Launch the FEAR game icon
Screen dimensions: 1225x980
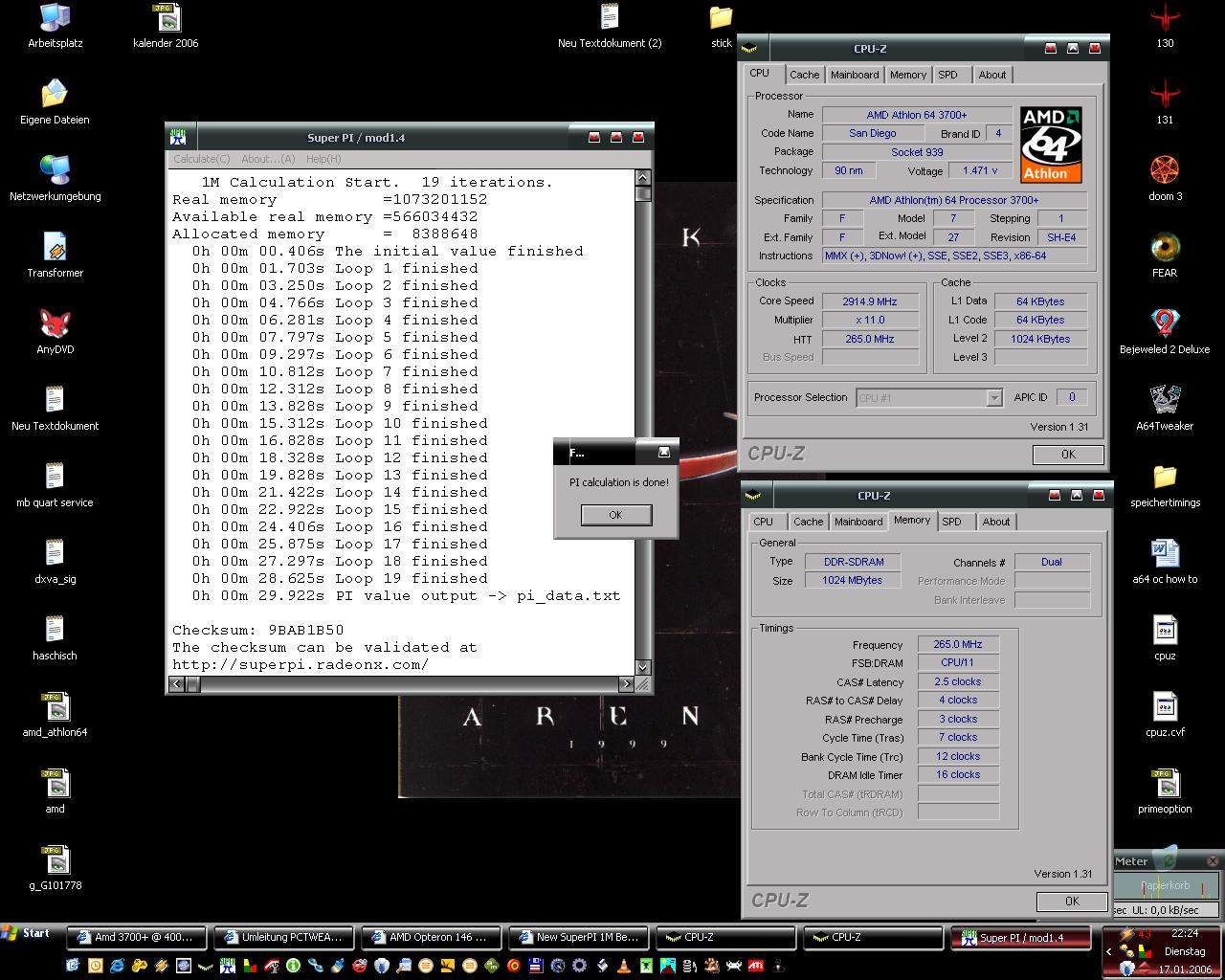(1165, 256)
